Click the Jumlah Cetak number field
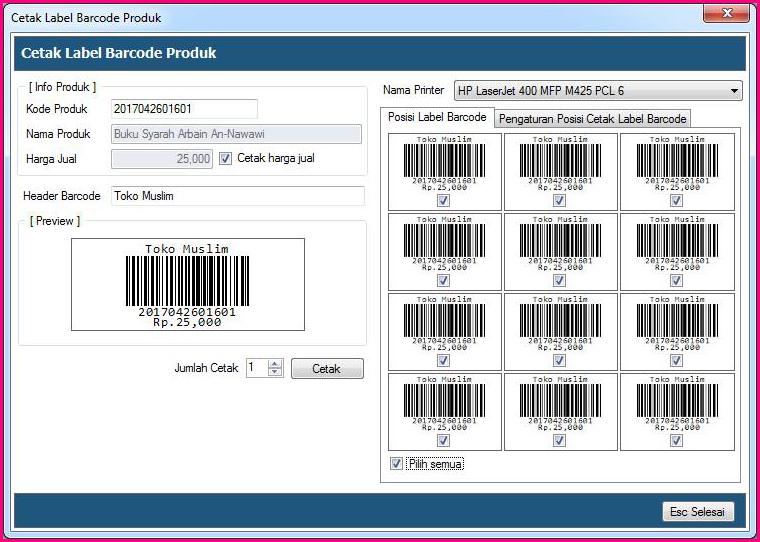This screenshot has height=542, width=760. click(255, 368)
